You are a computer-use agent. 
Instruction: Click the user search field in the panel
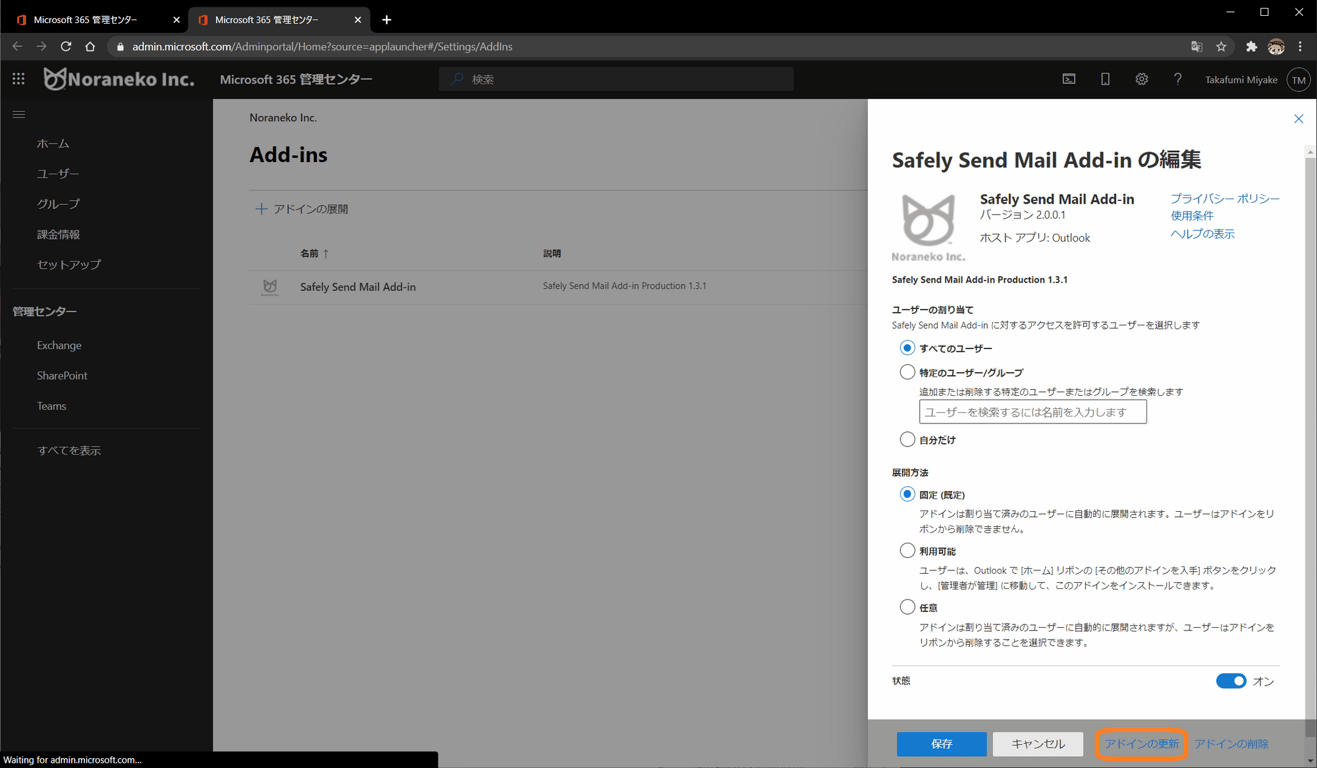pos(1033,412)
